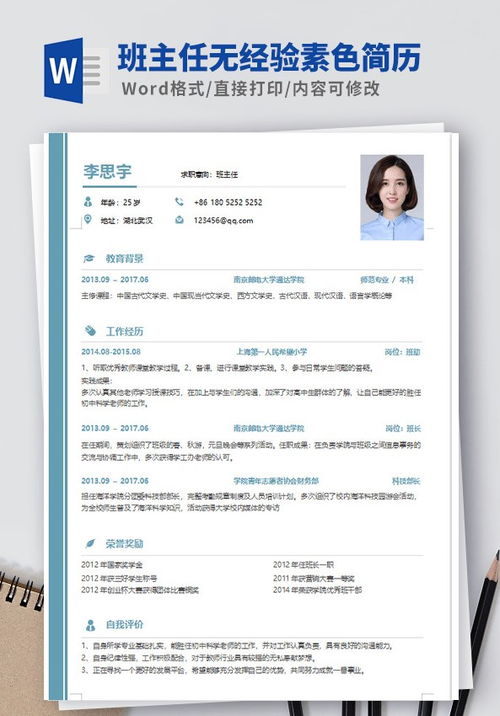Click the subtitle Word格式/直接打印/内容可修改

(x=251, y=89)
